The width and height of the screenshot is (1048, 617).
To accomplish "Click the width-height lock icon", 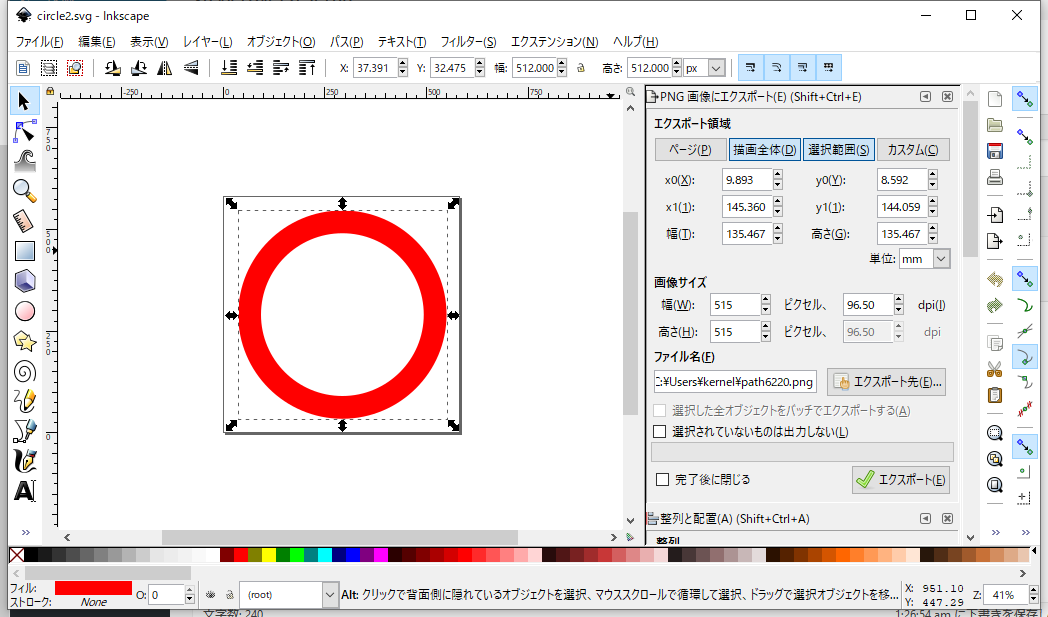I will 580,68.
